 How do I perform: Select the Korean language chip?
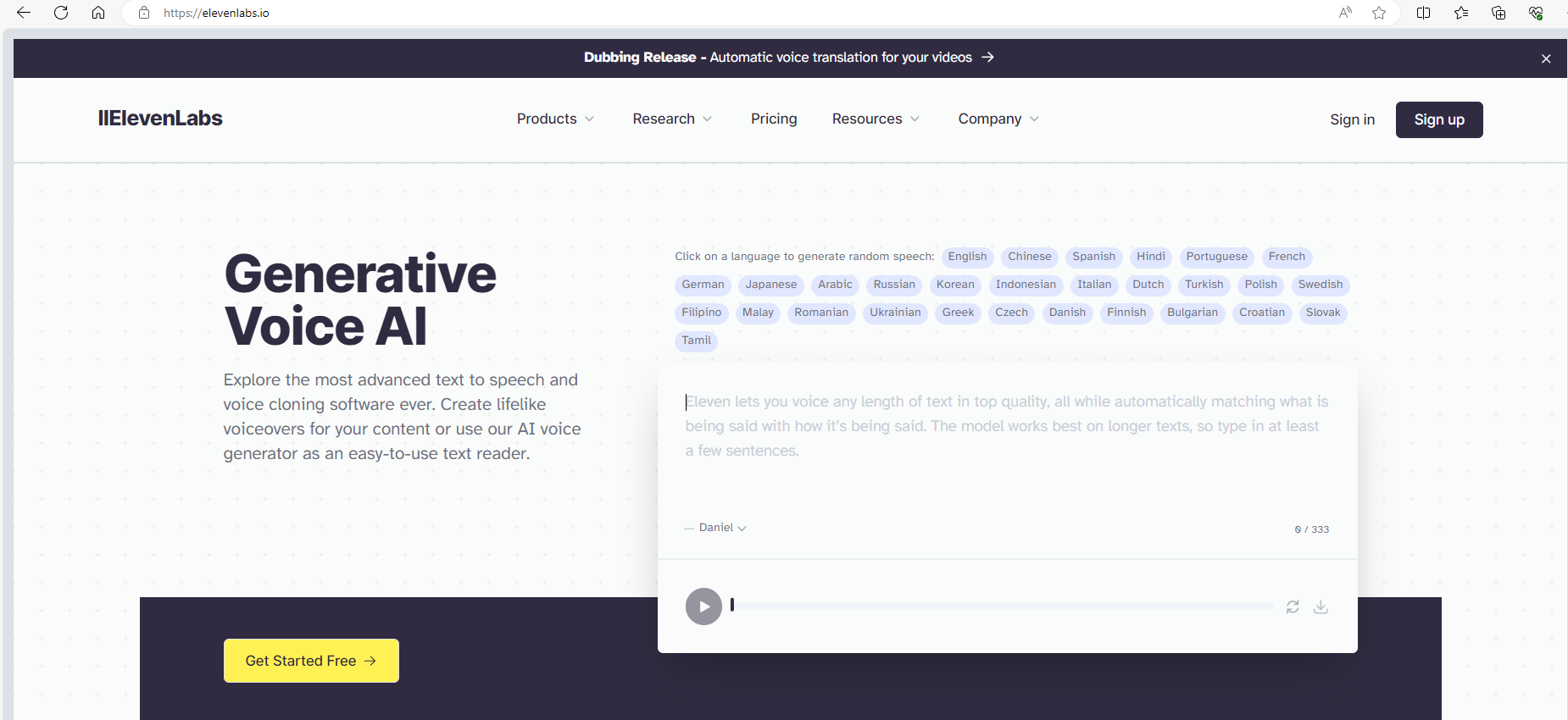(955, 285)
